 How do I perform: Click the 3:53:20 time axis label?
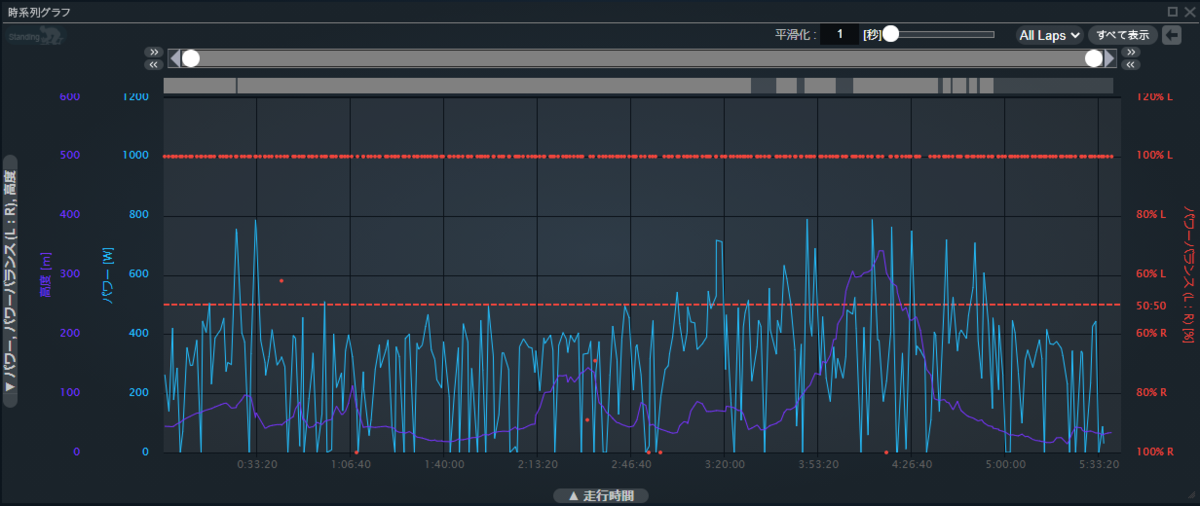click(818, 465)
